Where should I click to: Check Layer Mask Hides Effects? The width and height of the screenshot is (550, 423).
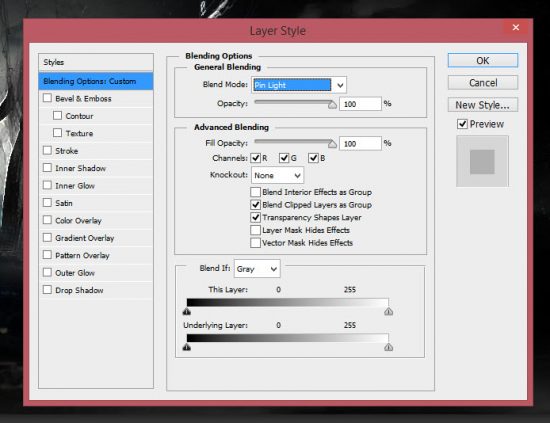[x=255, y=230]
